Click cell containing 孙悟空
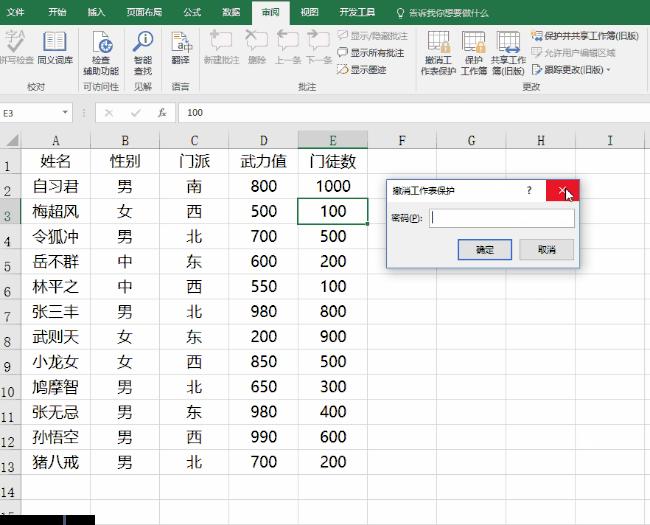The height and width of the screenshot is (525, 650). click(56, 437)
